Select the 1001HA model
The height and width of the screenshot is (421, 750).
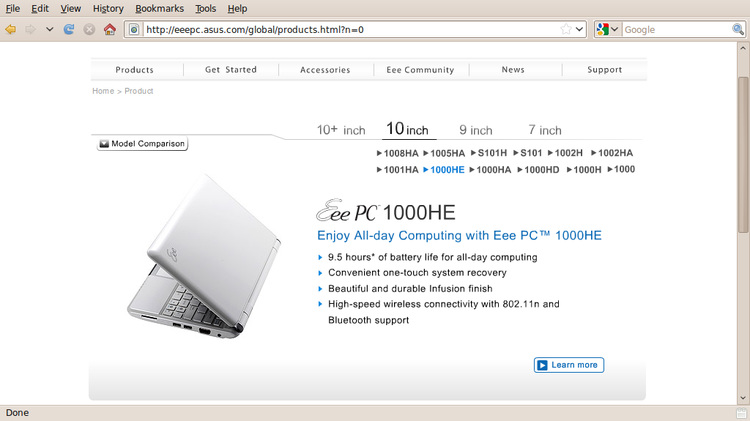point(397,170)
